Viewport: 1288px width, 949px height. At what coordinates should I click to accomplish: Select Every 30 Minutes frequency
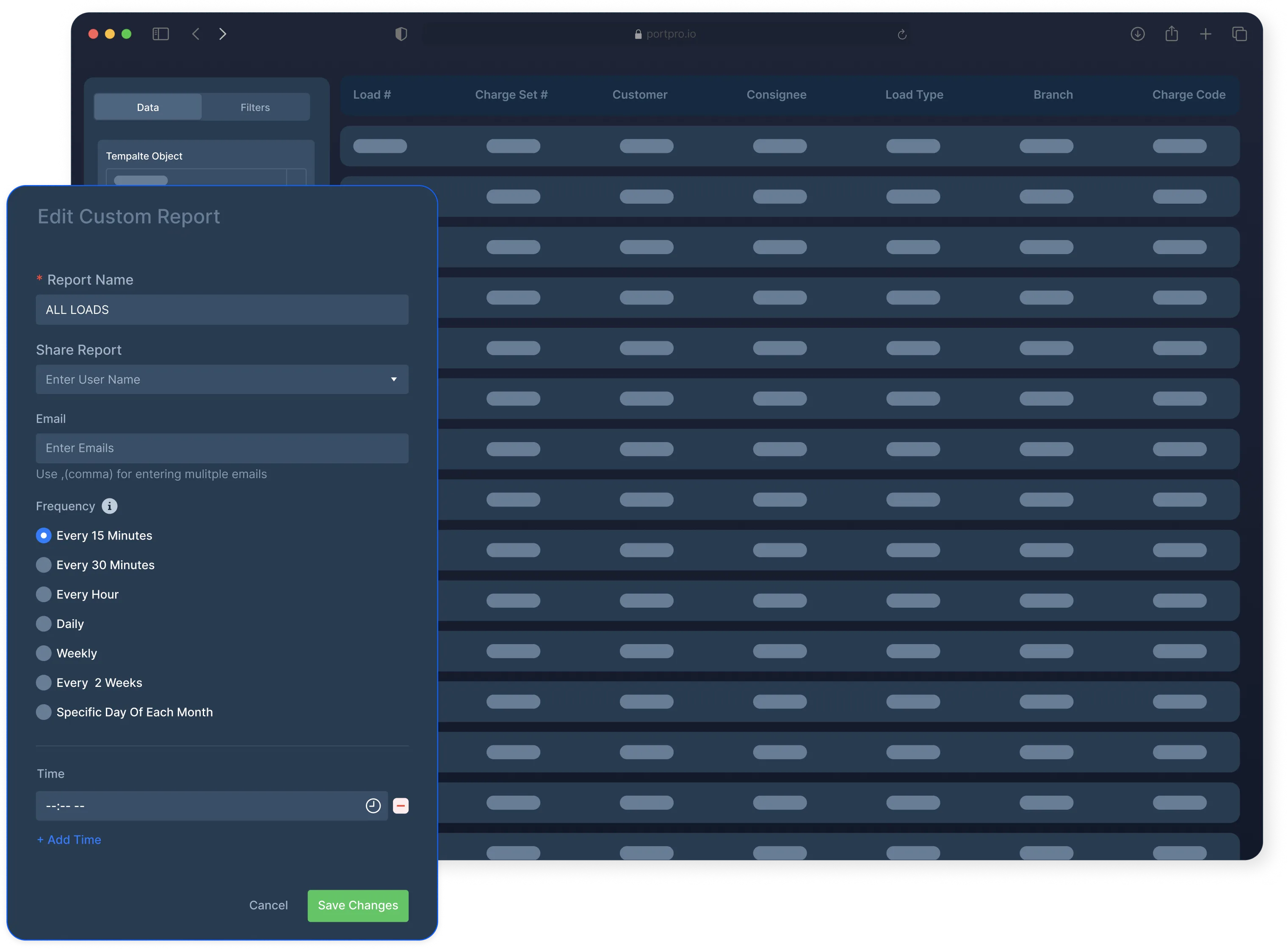click(44, 565)
